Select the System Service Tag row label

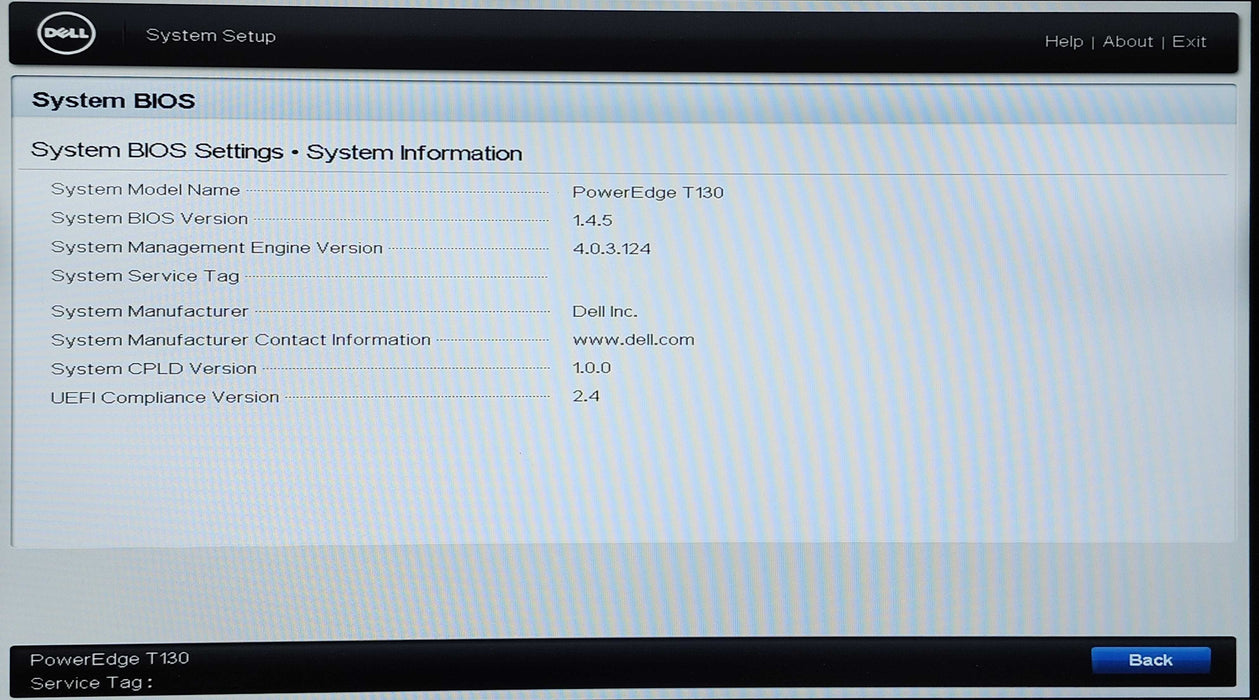coord(145,276)
